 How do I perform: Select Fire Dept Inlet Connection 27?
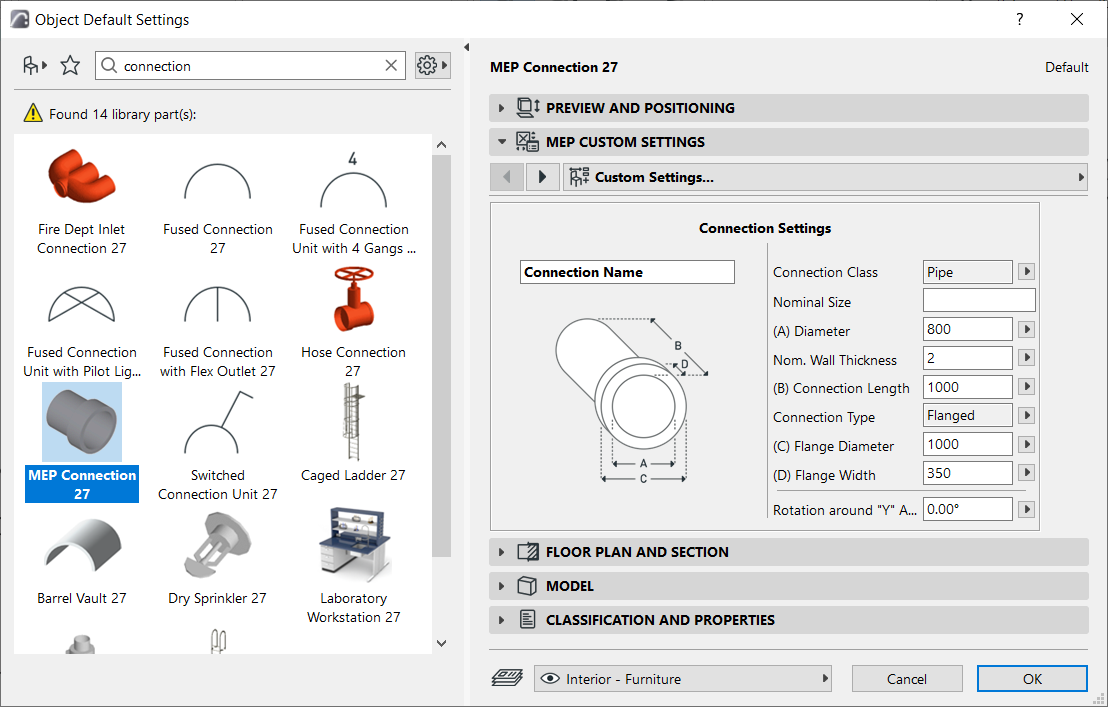(x=82, y=202)
